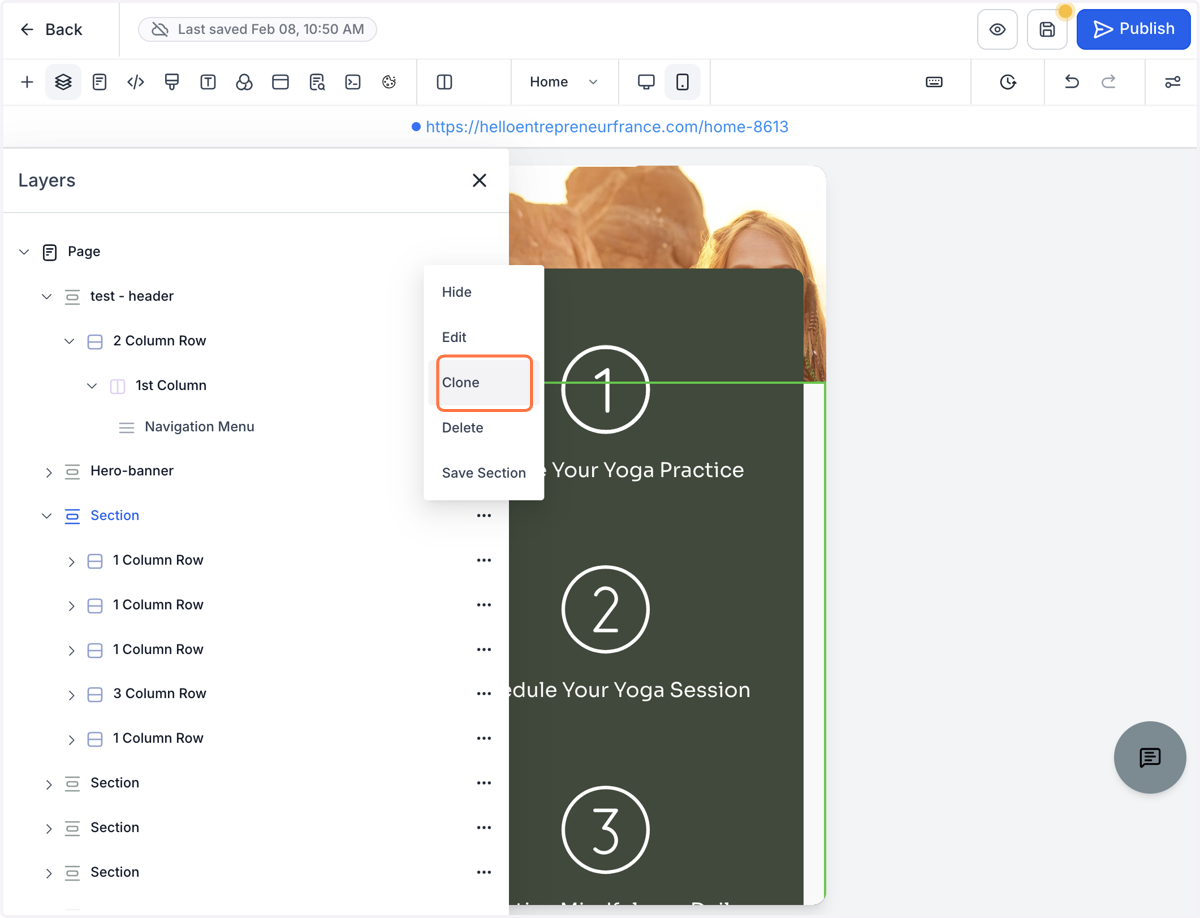Select Save Section in context menu
This screenshot has width=1200, height=918.
483,473
